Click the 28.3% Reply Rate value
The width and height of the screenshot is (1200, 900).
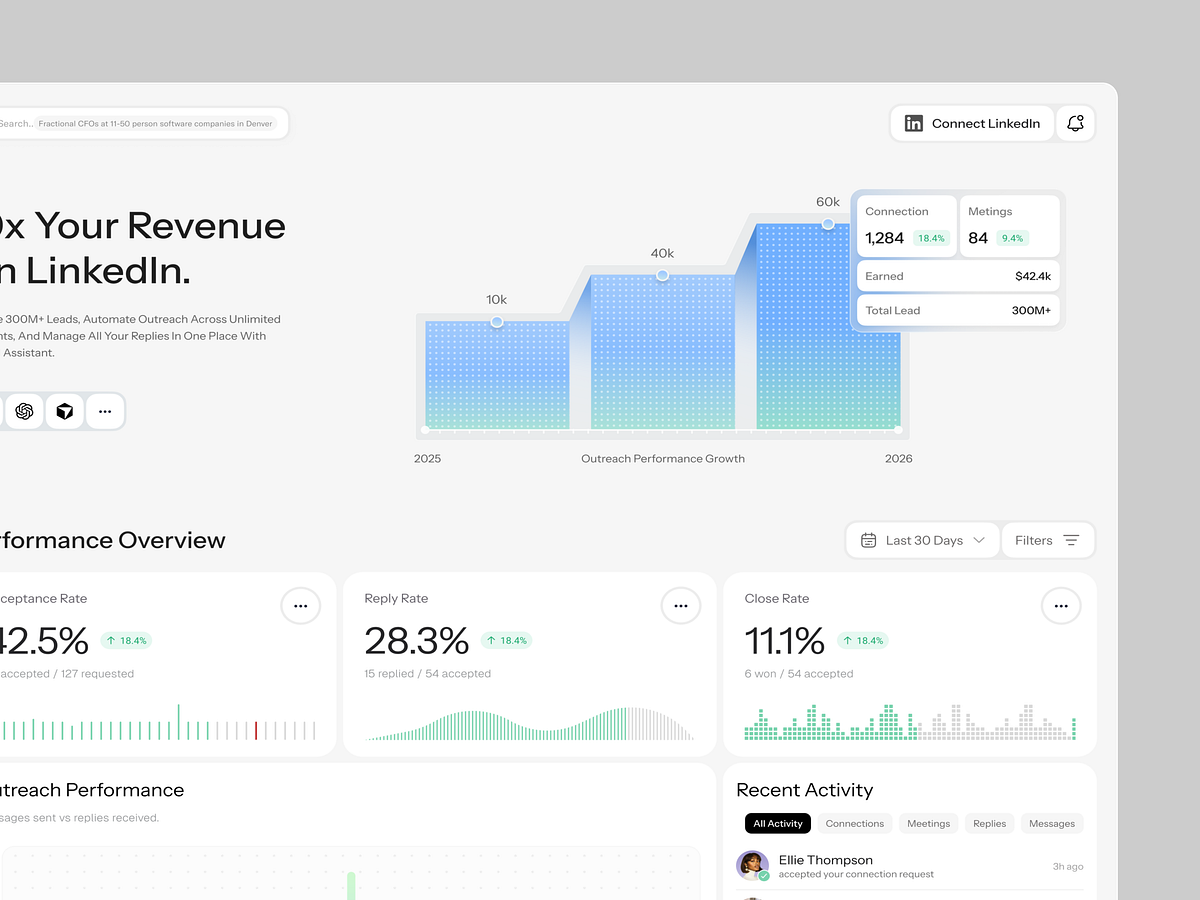coord(417,640)
